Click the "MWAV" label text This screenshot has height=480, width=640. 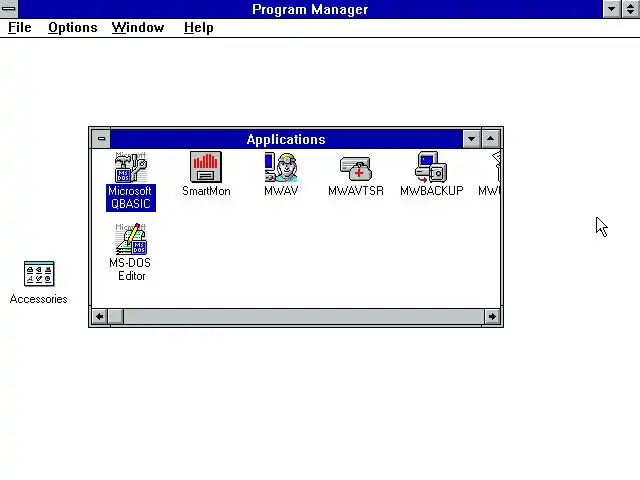281,191
